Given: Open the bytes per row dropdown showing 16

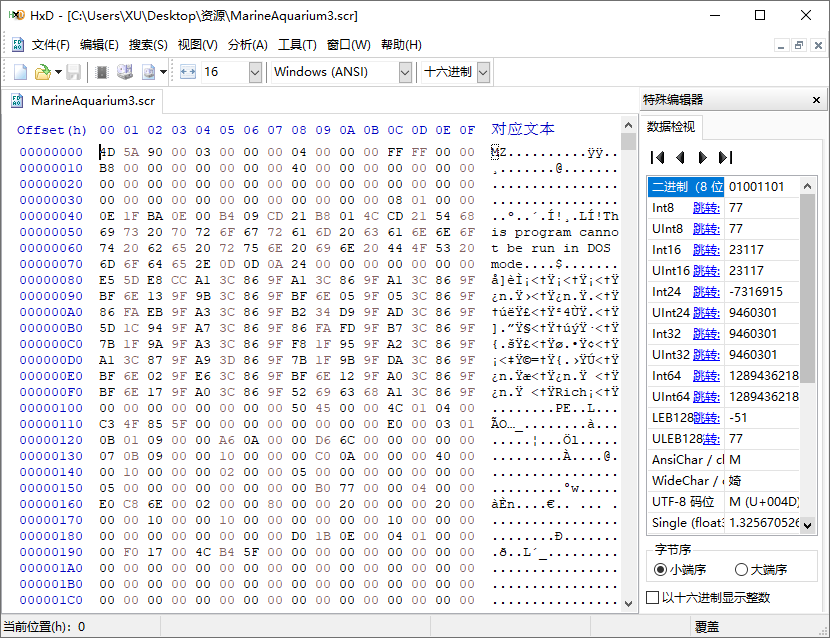Looking at the screenshot, I should click(255, 73).
